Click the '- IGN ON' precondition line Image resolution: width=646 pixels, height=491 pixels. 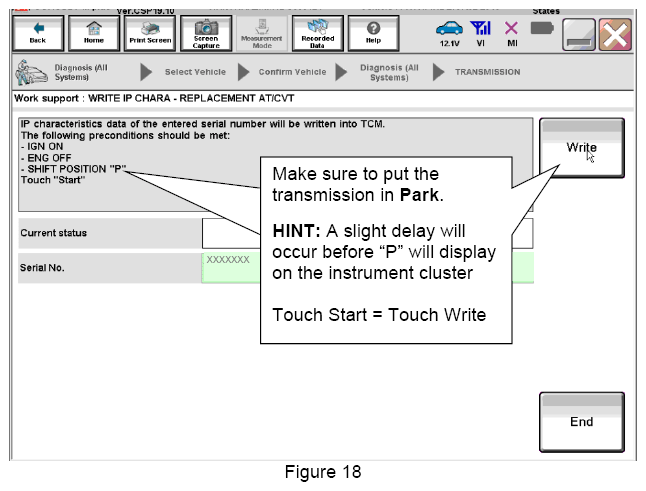[42, 147]
